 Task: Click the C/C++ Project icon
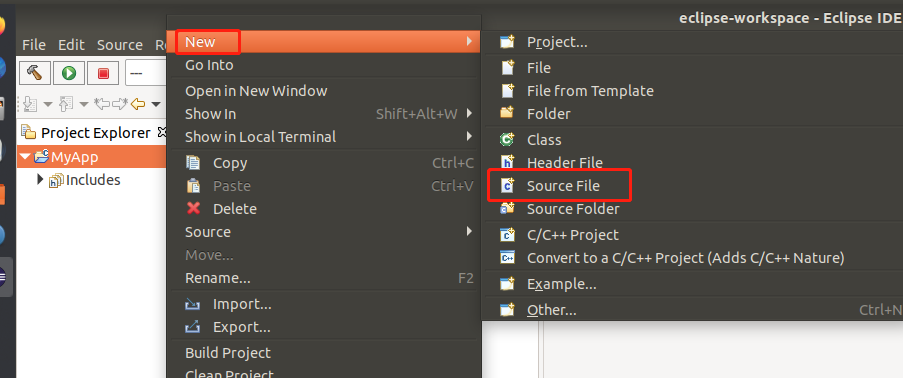507,235
